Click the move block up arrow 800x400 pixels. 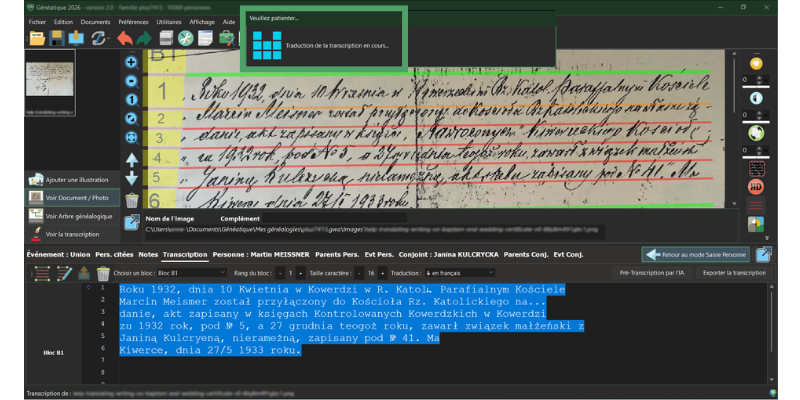(x=131, y=160)
